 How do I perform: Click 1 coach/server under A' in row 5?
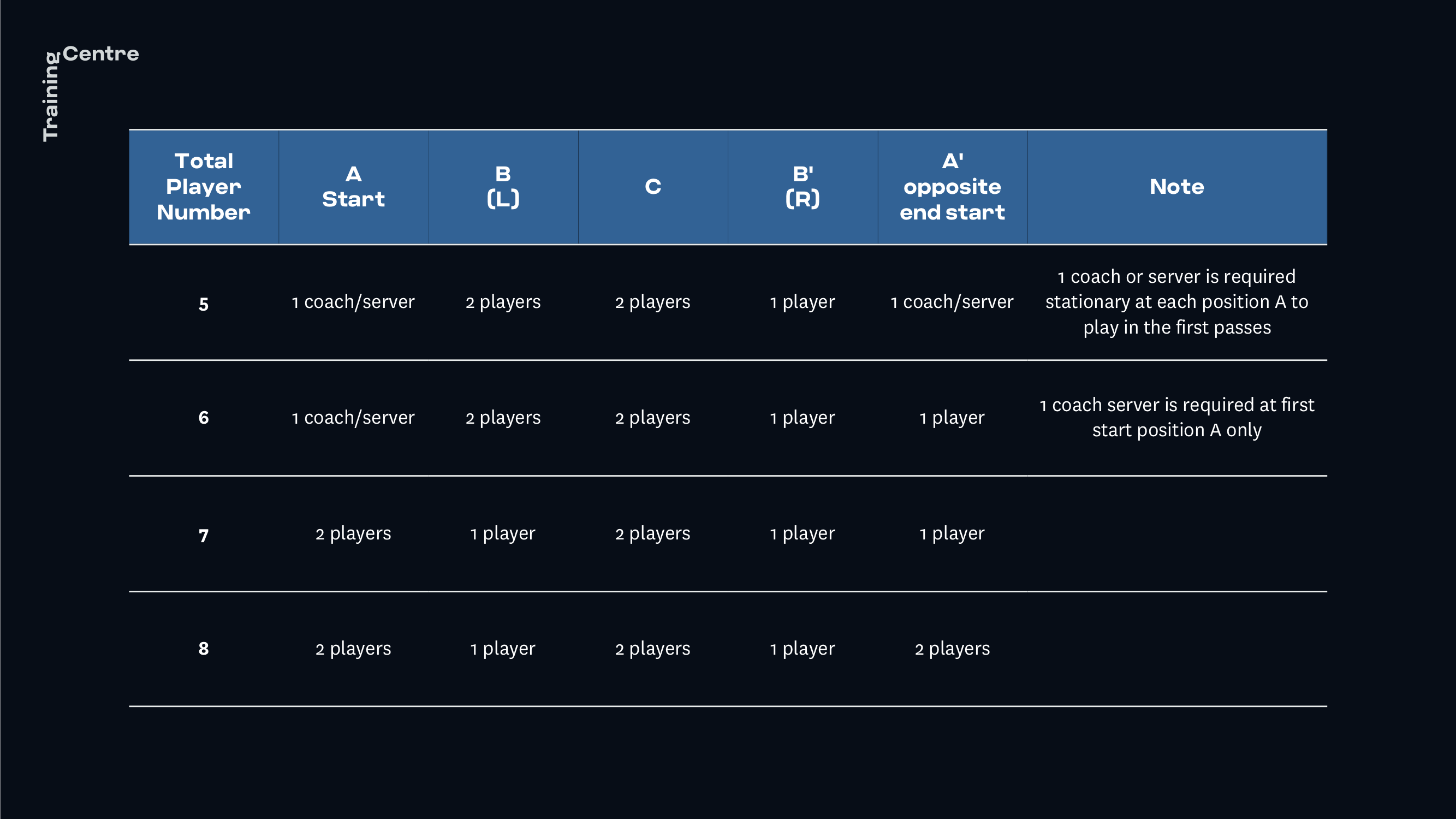[x=953, y=302]
